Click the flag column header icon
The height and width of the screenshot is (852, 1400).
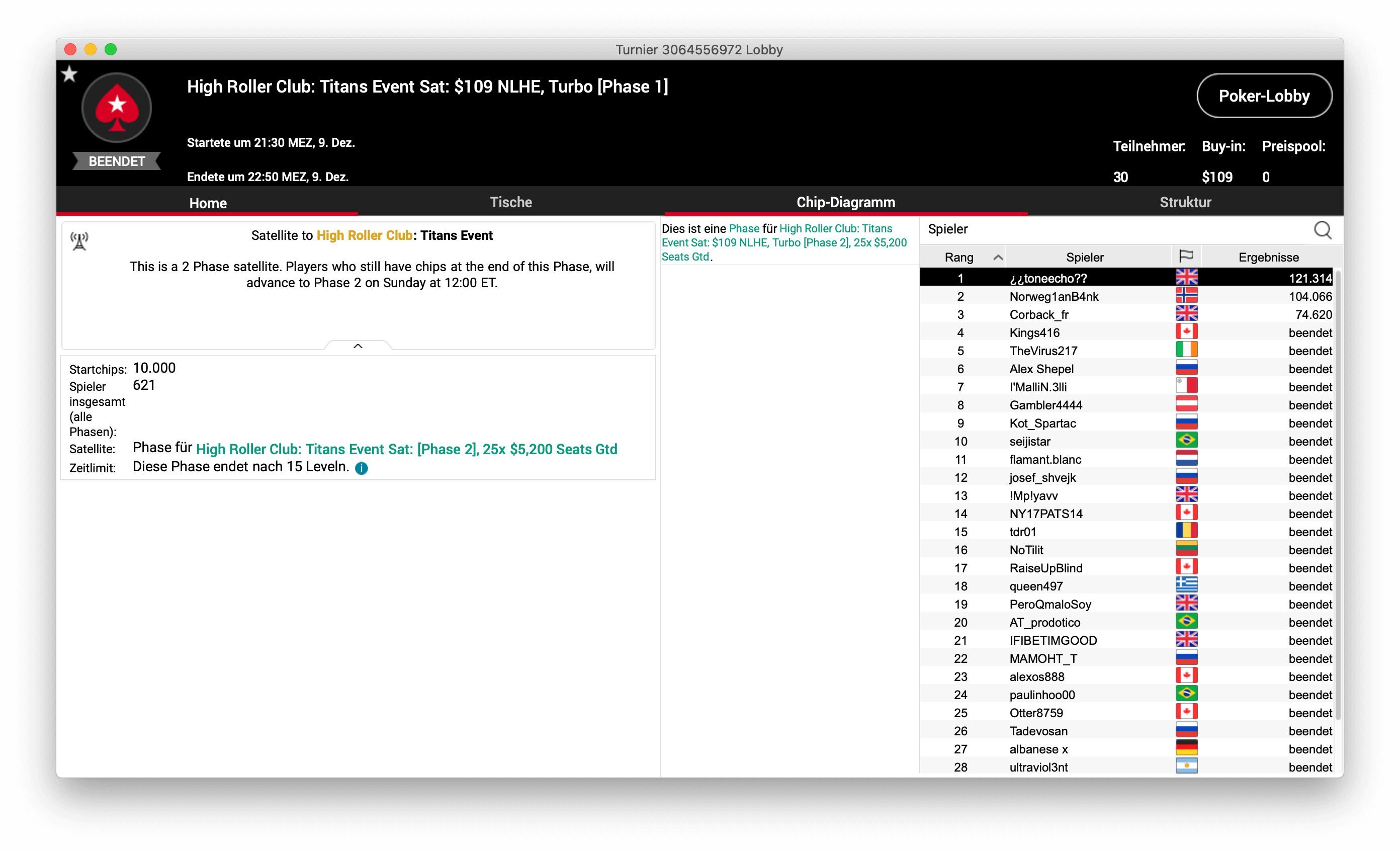coord(1186,257)
